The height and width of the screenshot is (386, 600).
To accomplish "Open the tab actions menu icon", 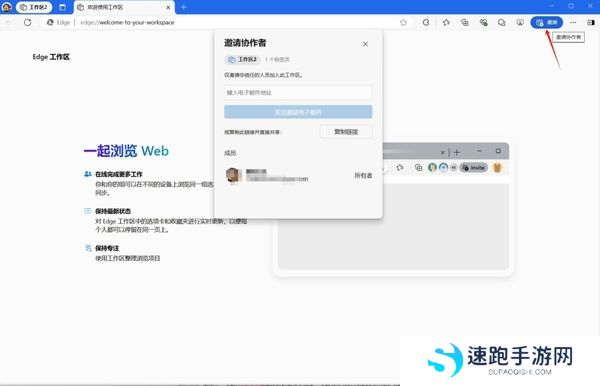I will pos(63,7).
